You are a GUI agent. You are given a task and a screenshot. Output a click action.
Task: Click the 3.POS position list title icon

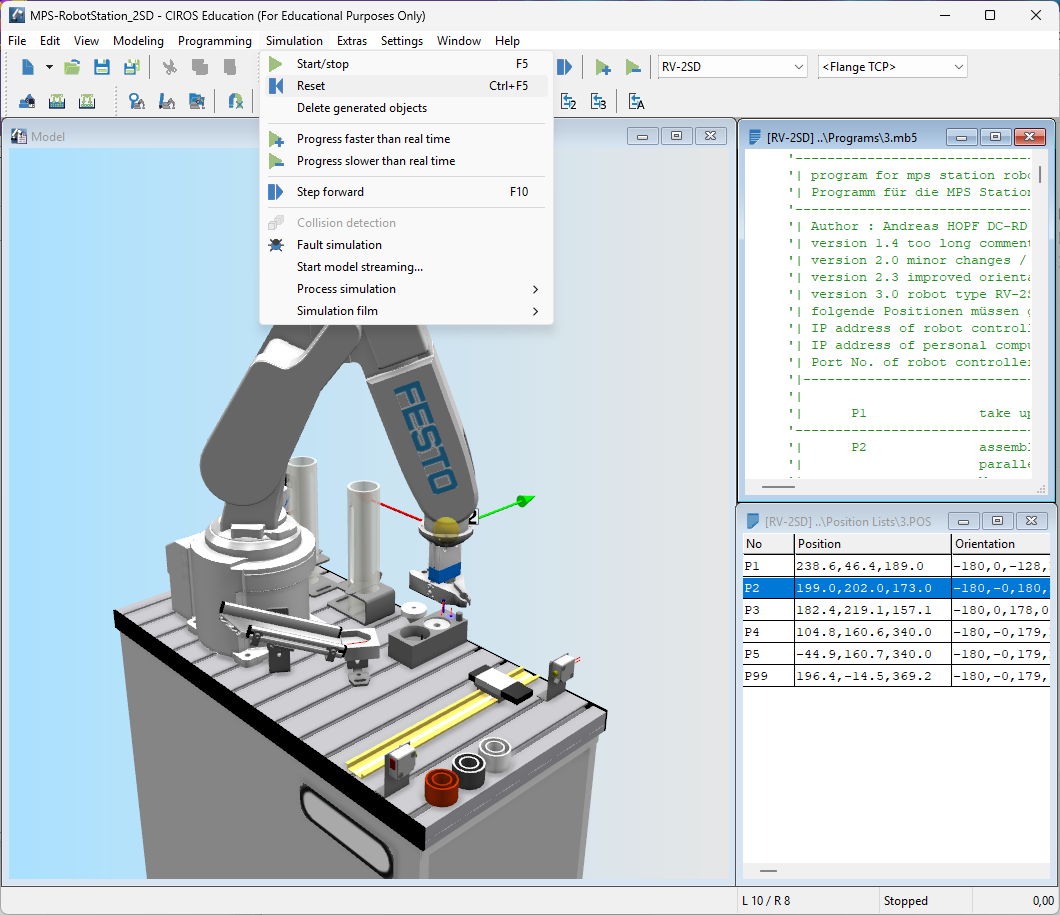(x=752, y=521)
